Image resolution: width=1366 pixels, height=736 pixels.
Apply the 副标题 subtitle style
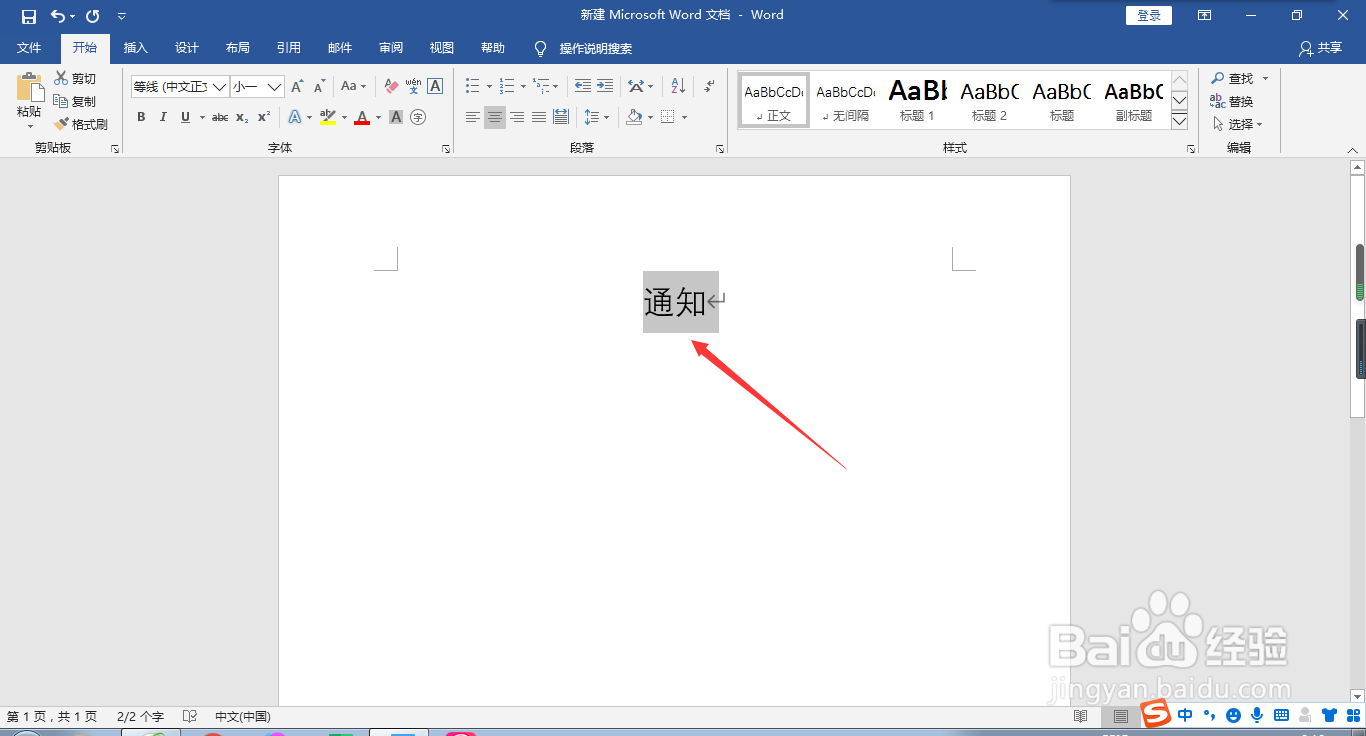click(1134, 100)
